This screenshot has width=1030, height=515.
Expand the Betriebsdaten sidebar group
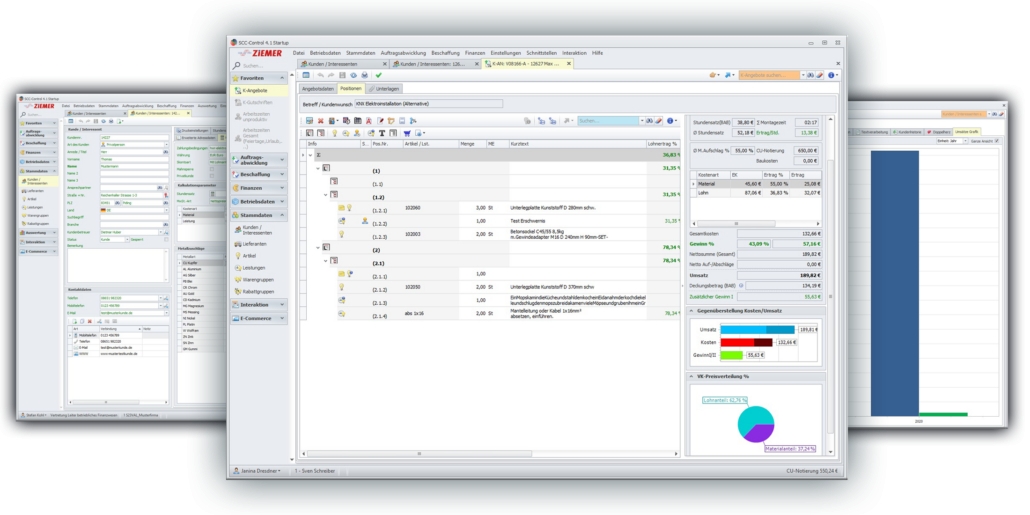[x=282, y=202]
